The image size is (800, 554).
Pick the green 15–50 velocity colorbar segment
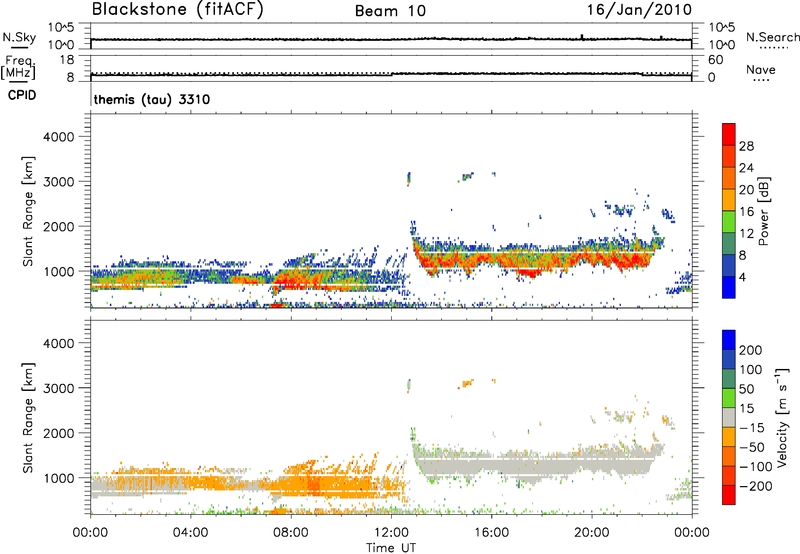729,398
